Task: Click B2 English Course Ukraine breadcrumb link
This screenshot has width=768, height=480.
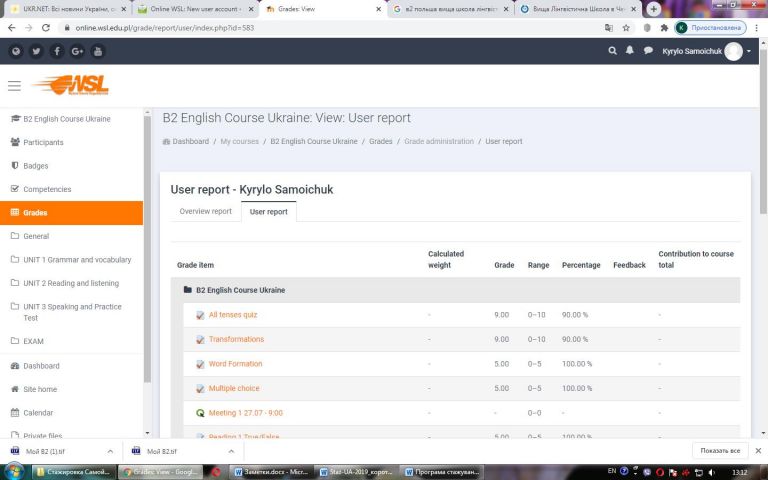Action: 314,142
